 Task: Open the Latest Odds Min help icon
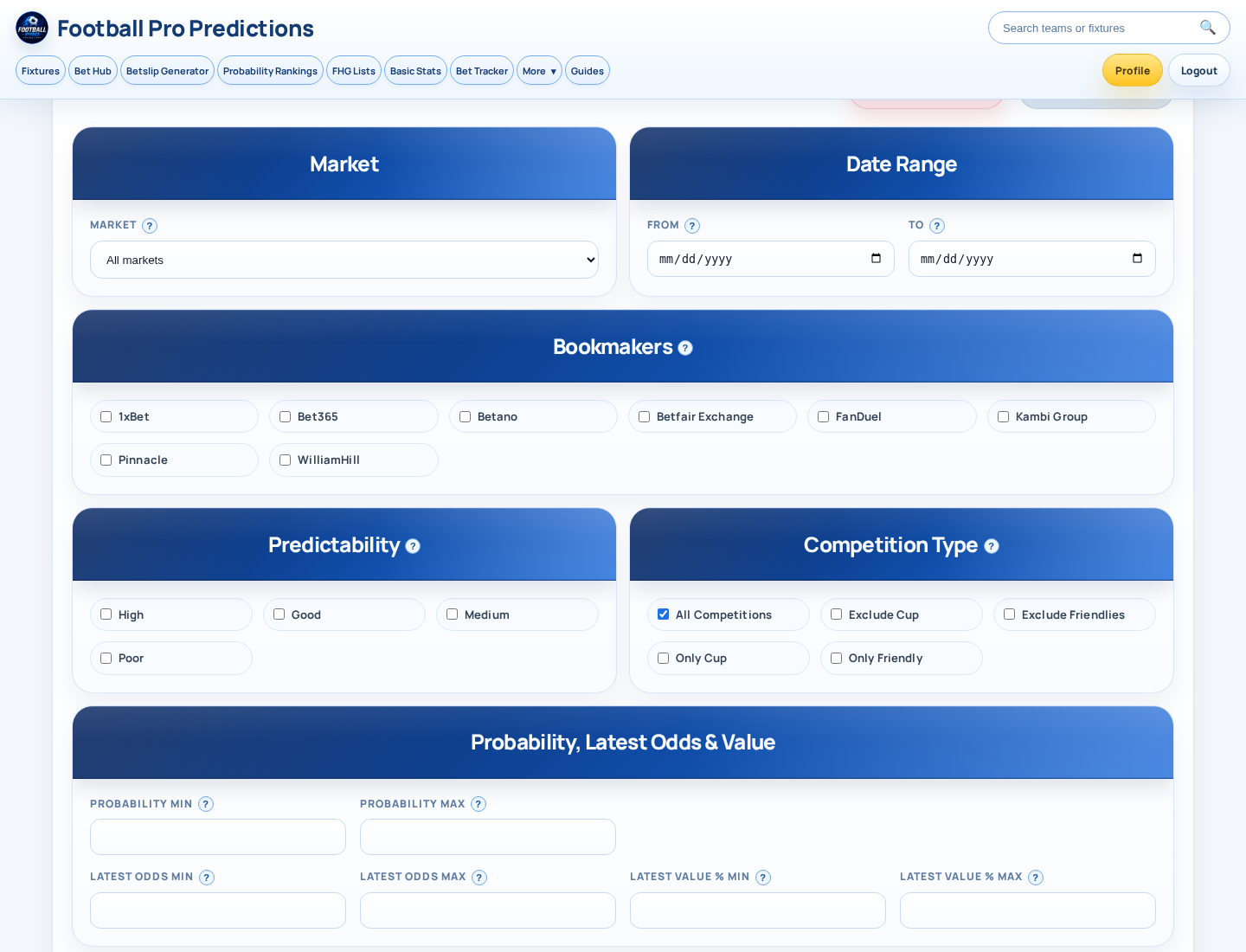(207, 878)
